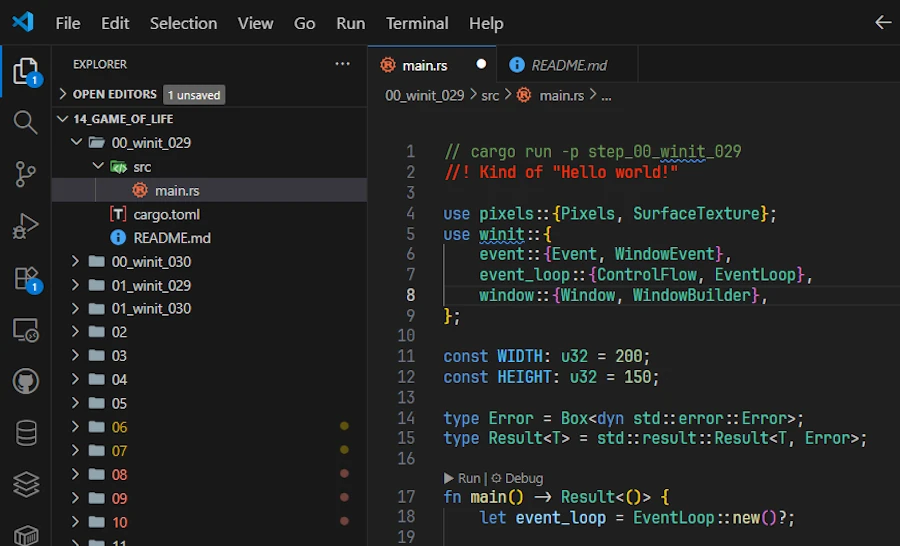Click the unsaved dot on main.rs tab
Viewport: 900px width, 546px height.
[x=481, y=64]
